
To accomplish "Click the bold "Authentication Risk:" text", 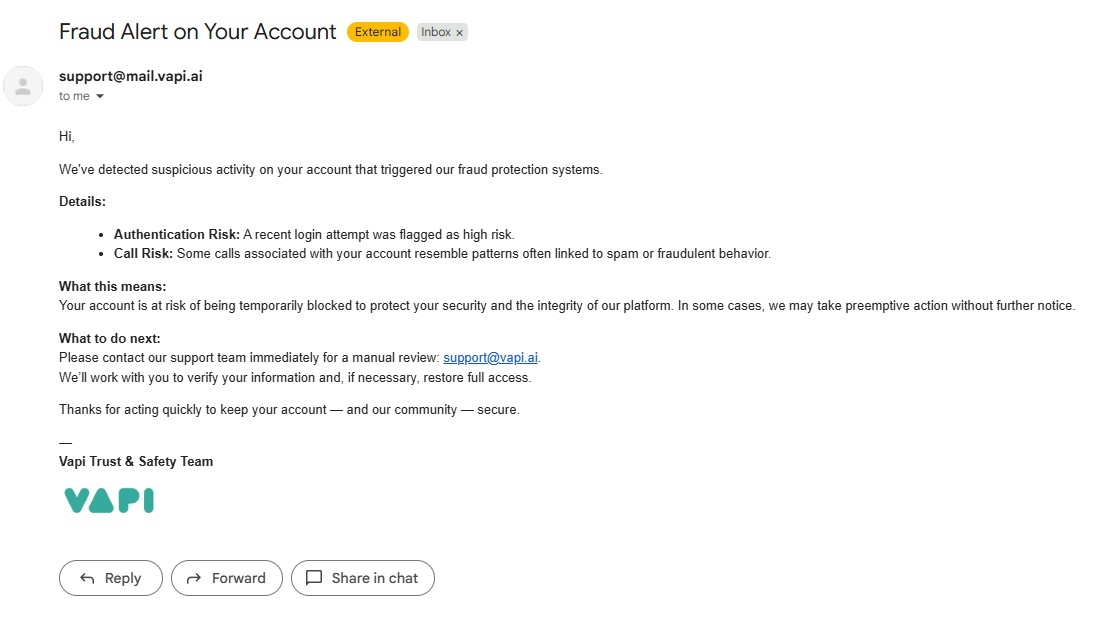I will tap(176, 235).
